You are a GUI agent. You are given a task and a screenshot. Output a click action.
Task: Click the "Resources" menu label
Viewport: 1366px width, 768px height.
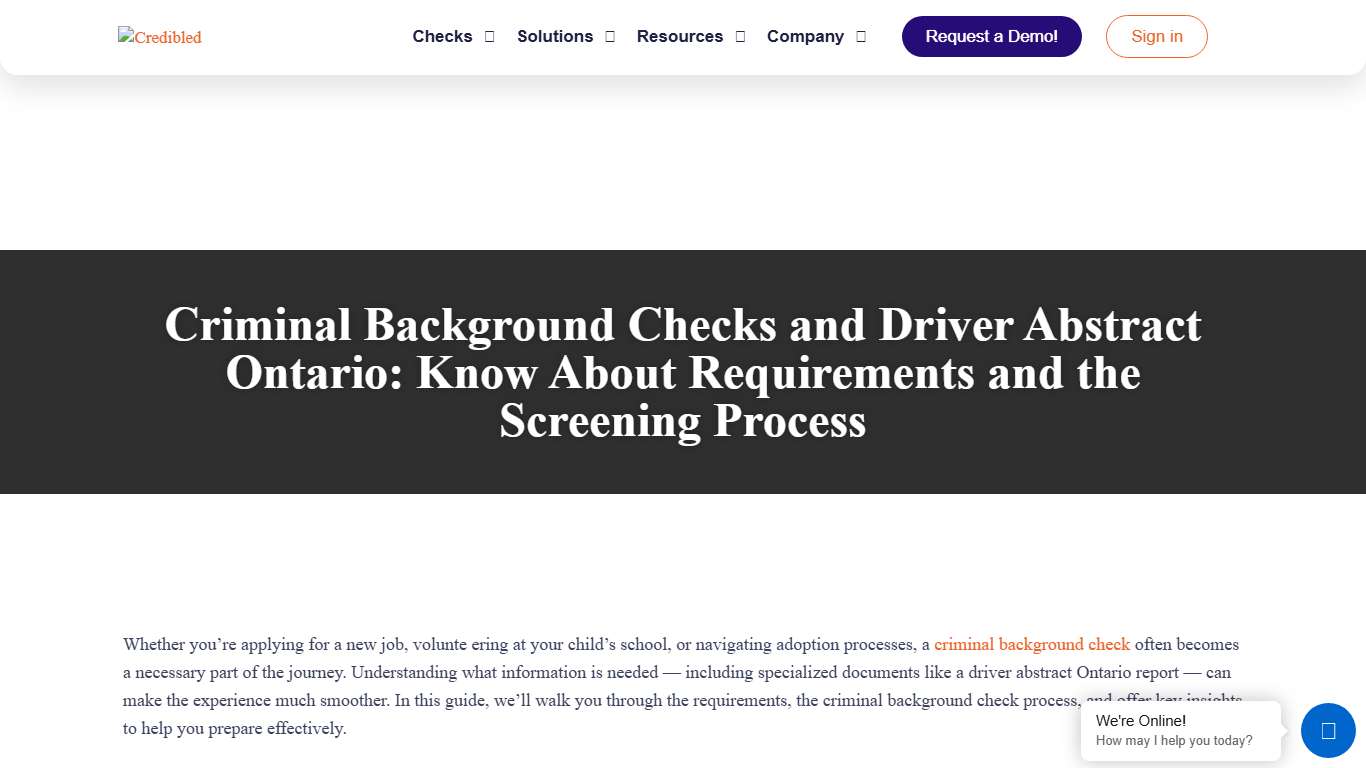point(680,36)
